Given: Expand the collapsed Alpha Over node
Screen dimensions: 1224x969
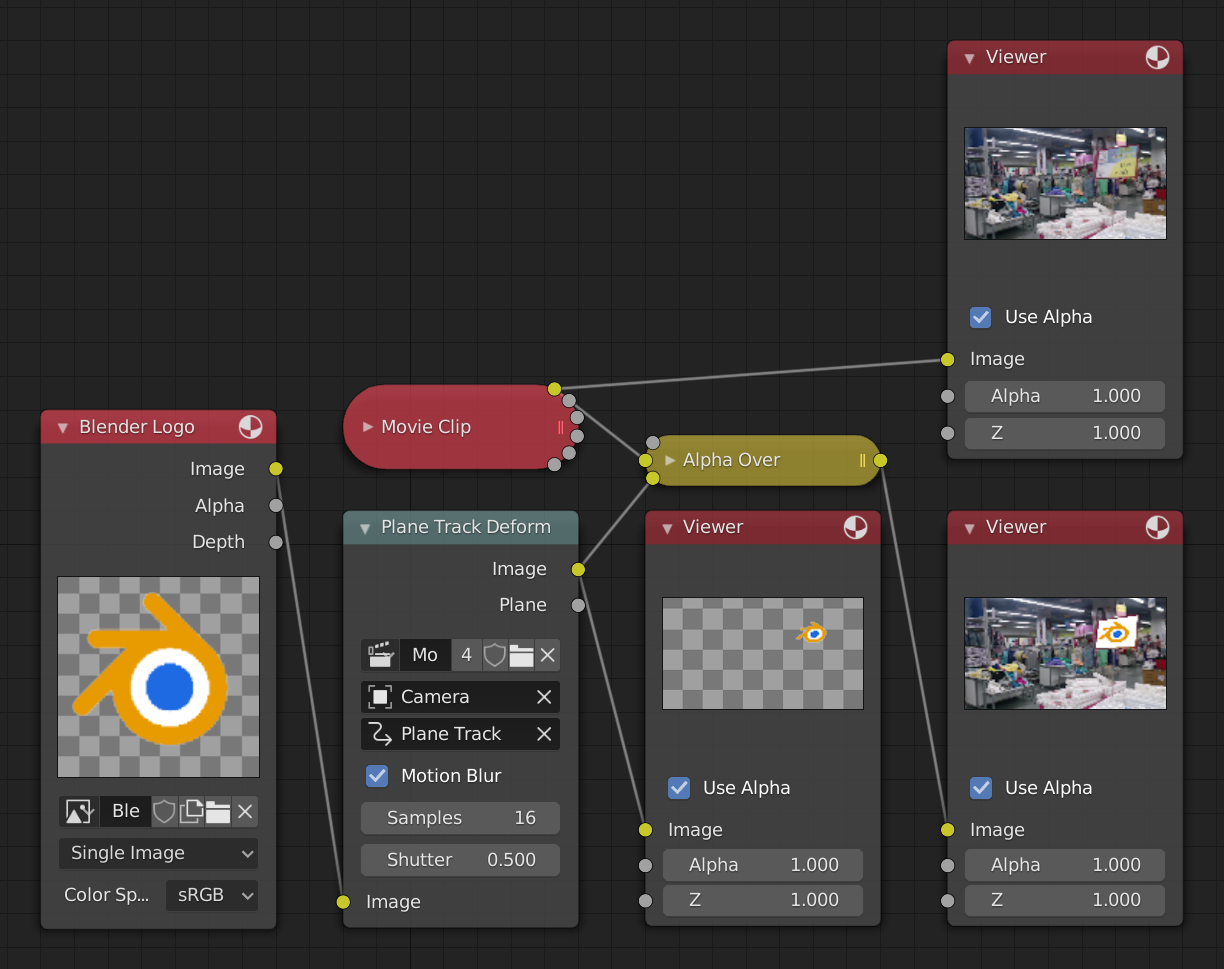Looking at the screenshot, I should pos(670,460).
